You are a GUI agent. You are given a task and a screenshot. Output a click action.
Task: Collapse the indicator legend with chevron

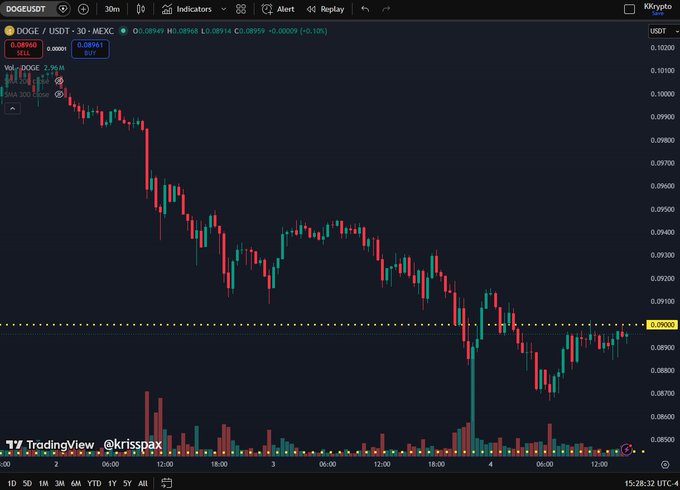point(13,108)
